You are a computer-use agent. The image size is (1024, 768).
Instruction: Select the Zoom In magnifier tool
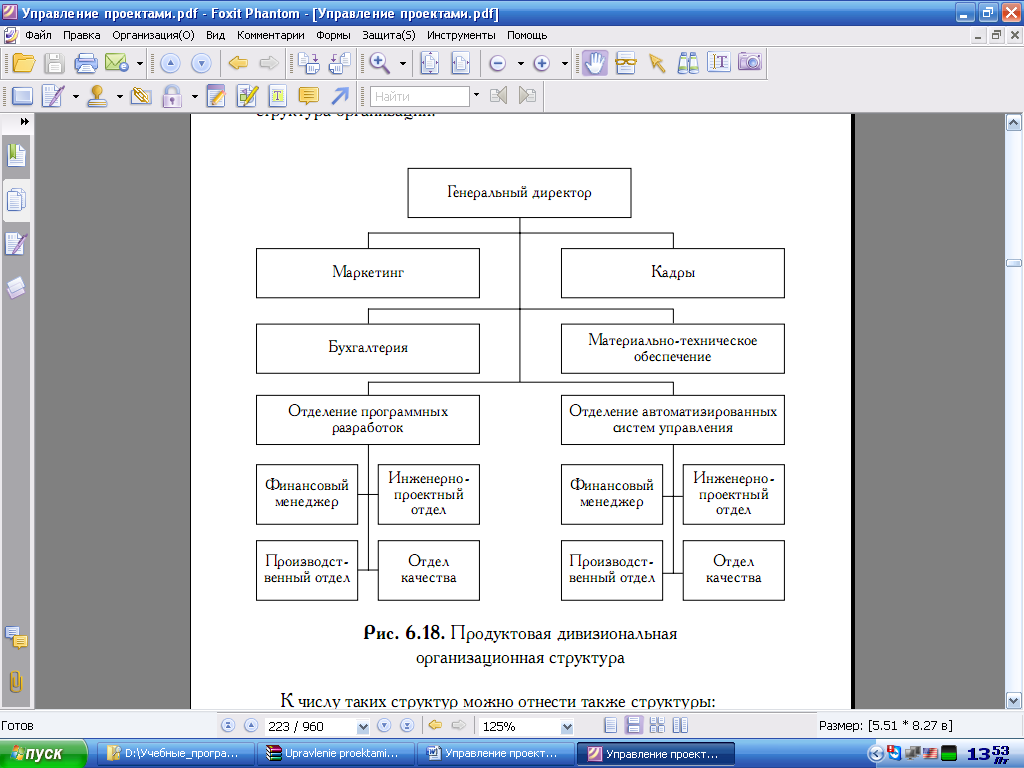379,63
